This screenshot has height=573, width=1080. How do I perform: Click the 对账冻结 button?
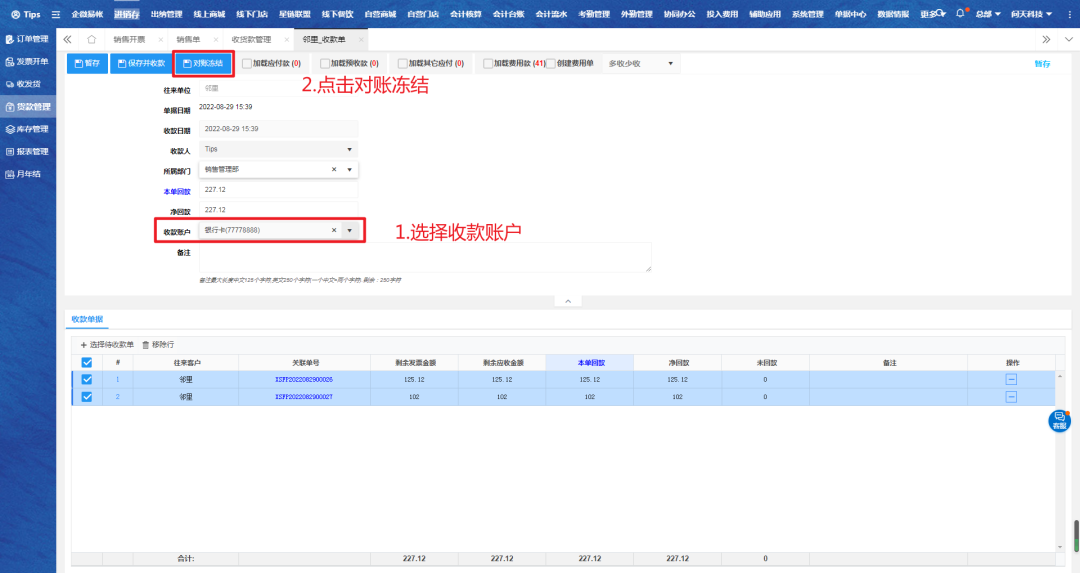tap(203, 64)
